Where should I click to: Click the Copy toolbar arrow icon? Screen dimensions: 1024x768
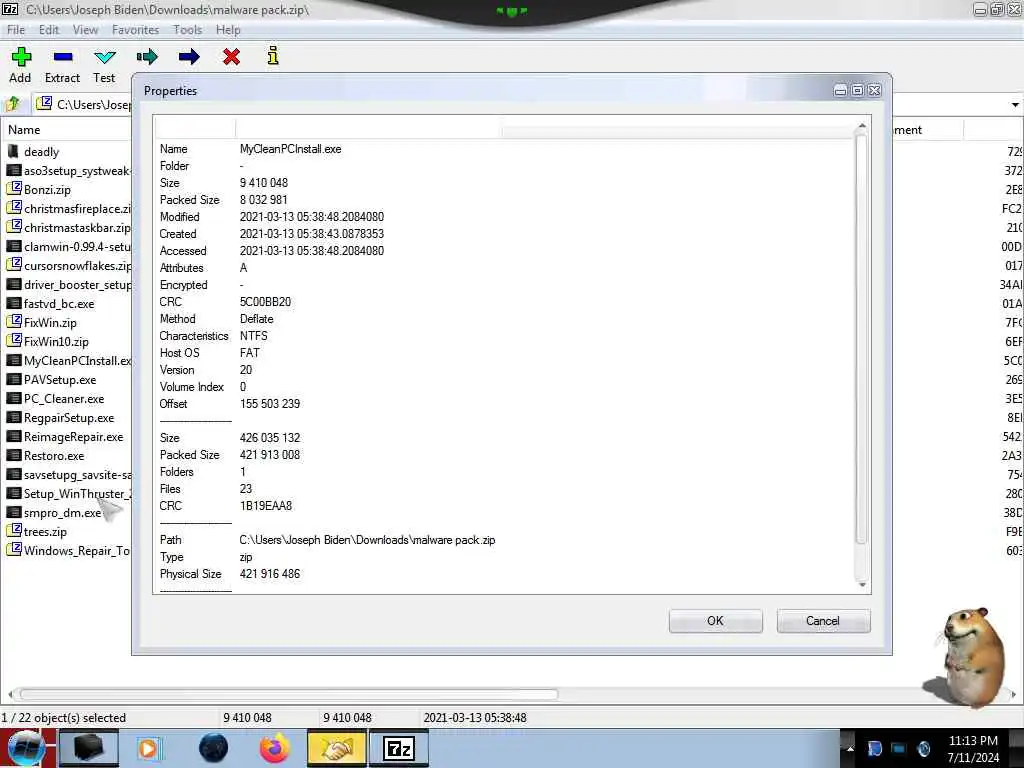pyautogui.click(x=147, y=57)
